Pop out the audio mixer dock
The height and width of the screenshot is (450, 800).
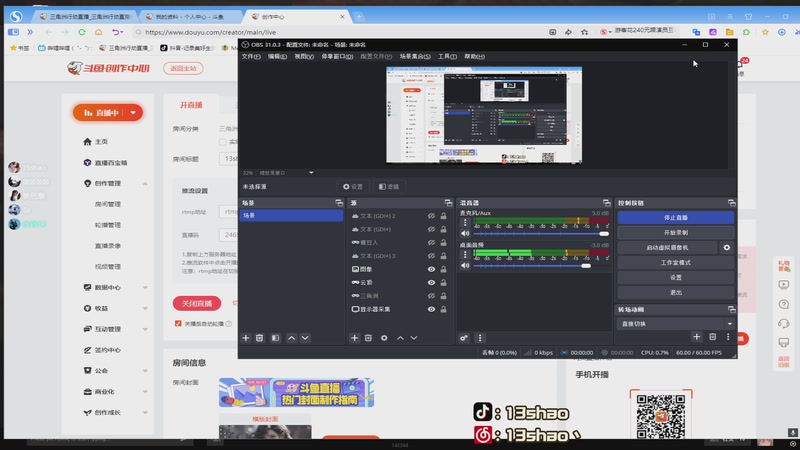click(x=606, y=203)
